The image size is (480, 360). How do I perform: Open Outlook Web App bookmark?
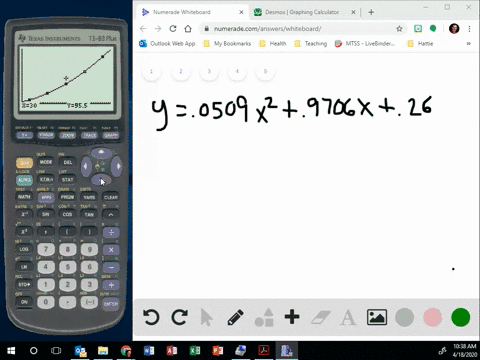(167, 43)
